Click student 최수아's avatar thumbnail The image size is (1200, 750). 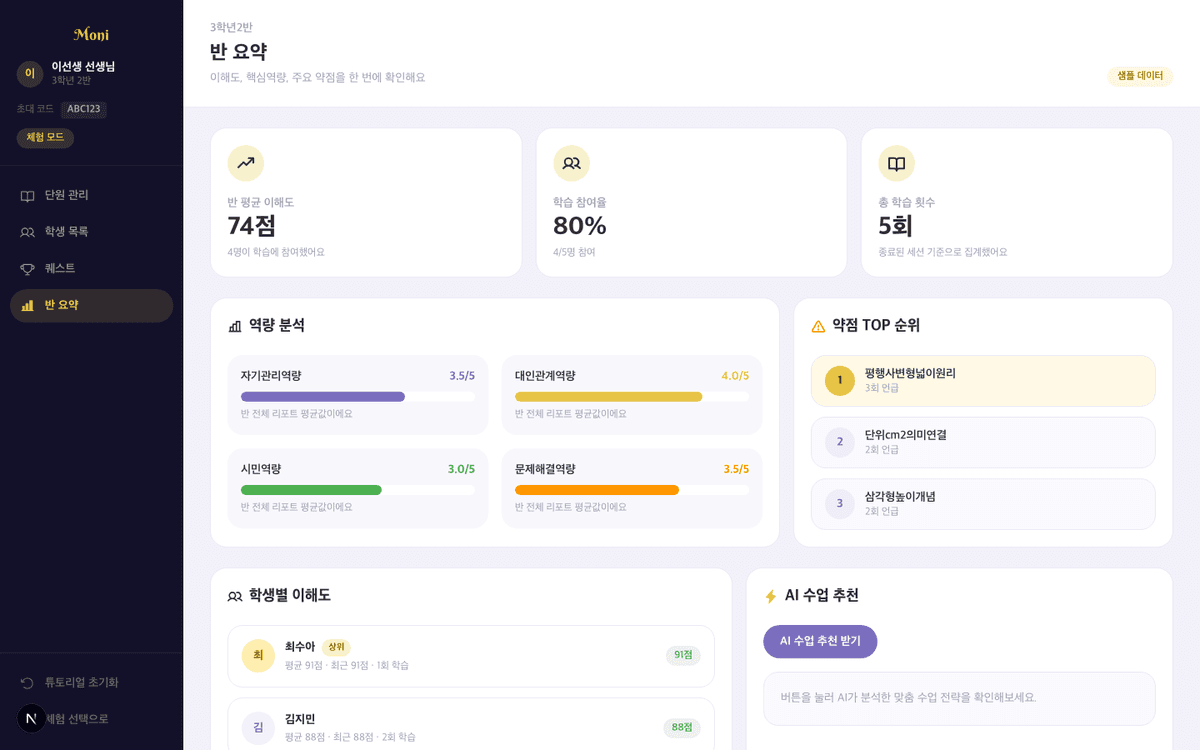click(257, 656)
